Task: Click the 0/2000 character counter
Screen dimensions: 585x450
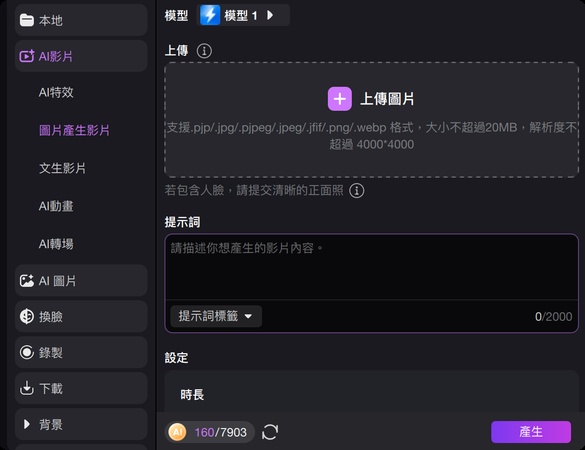Action: click(554, 317)
